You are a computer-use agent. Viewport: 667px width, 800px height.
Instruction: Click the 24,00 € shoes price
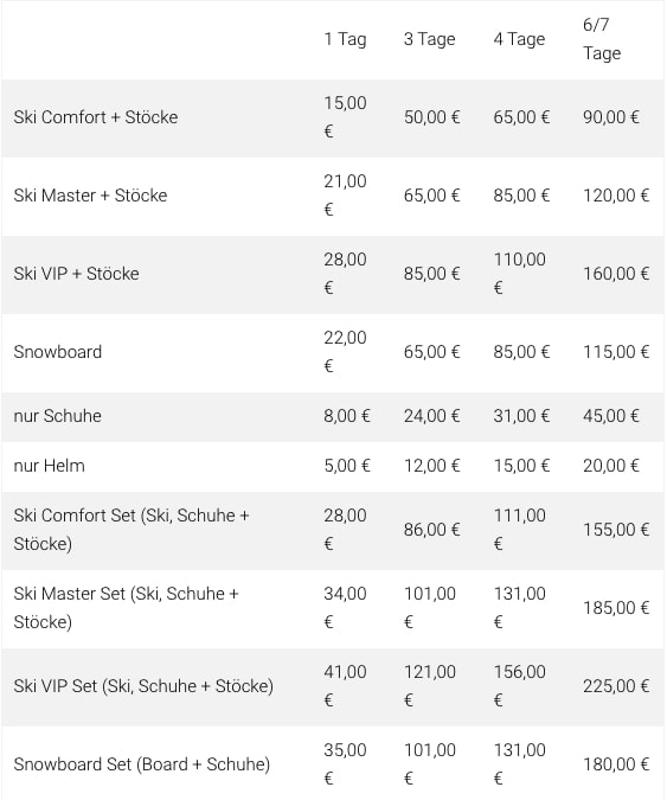(432, 416)
